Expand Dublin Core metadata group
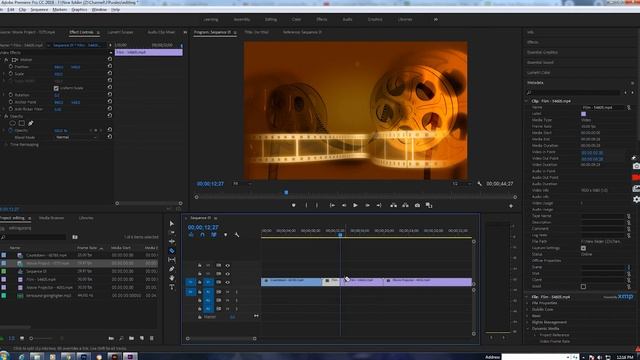Viewport: 640px width, 360px height. tap(527, 309)
